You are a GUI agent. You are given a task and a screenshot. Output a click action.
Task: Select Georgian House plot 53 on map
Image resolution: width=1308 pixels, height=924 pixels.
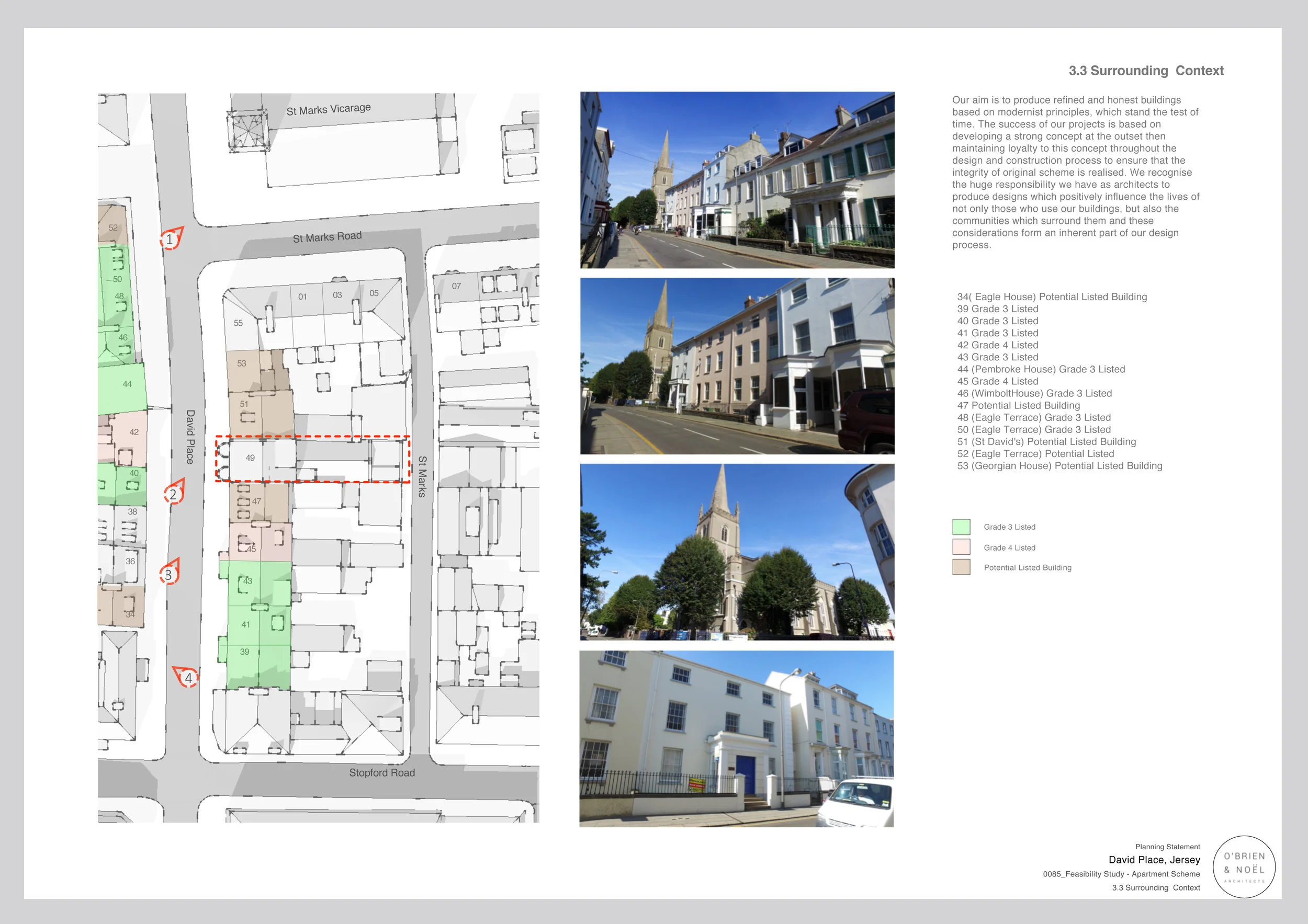[242, 362]
